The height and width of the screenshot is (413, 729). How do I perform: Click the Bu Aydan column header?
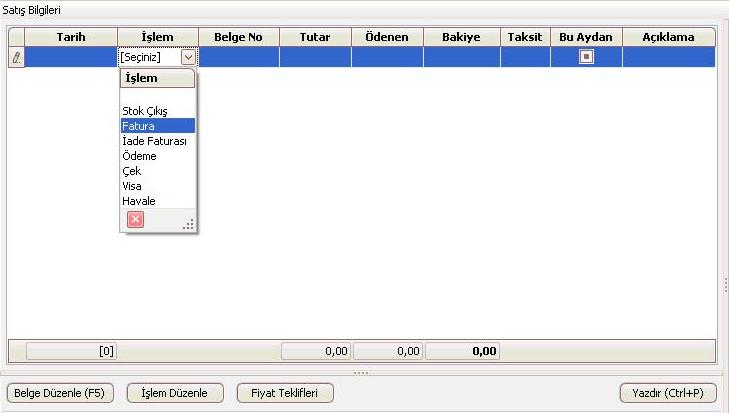tap(586, 37)
